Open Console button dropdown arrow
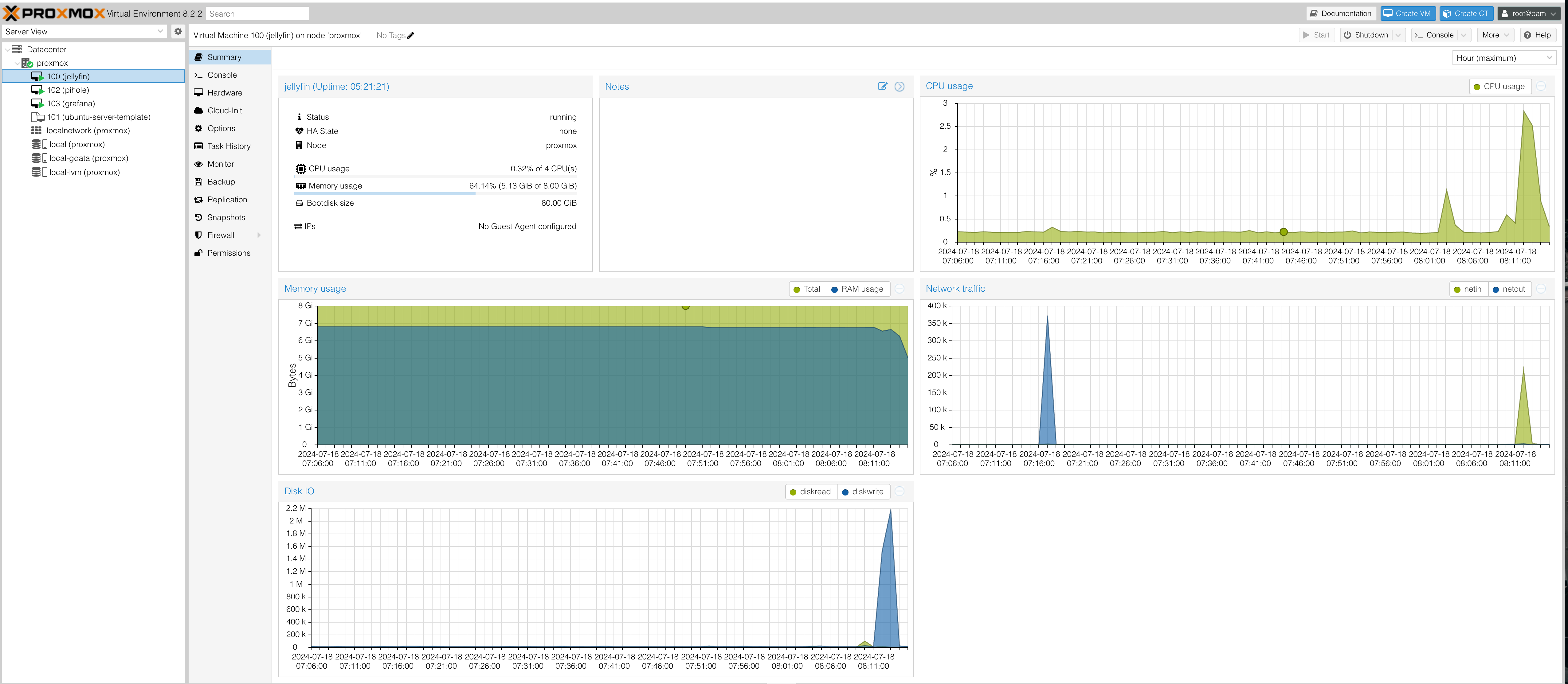The height and width of the screenshot is (684, 1568). (1463, 35)
